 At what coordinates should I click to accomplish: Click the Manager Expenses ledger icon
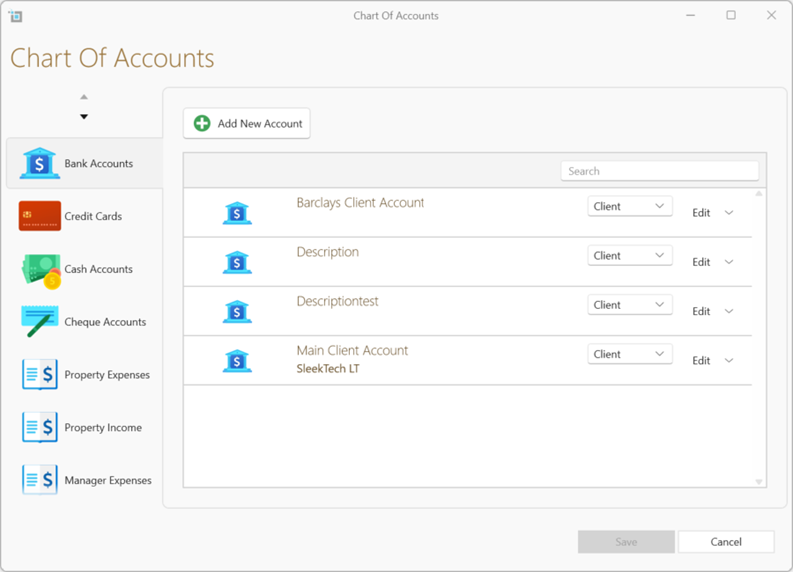click(x=40, y=480)
